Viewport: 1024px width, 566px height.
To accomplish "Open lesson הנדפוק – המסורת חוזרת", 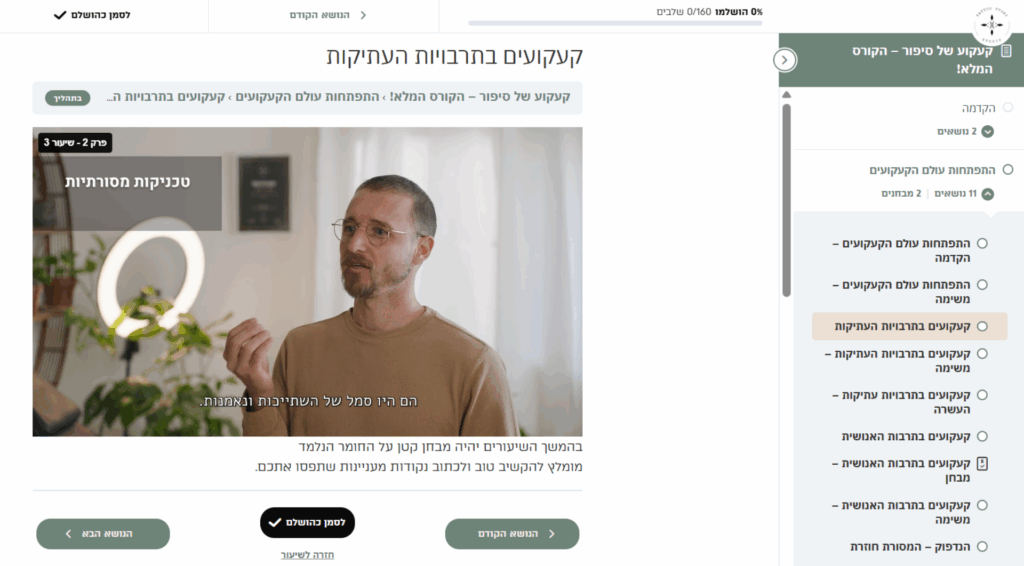I will click(910, 546).
